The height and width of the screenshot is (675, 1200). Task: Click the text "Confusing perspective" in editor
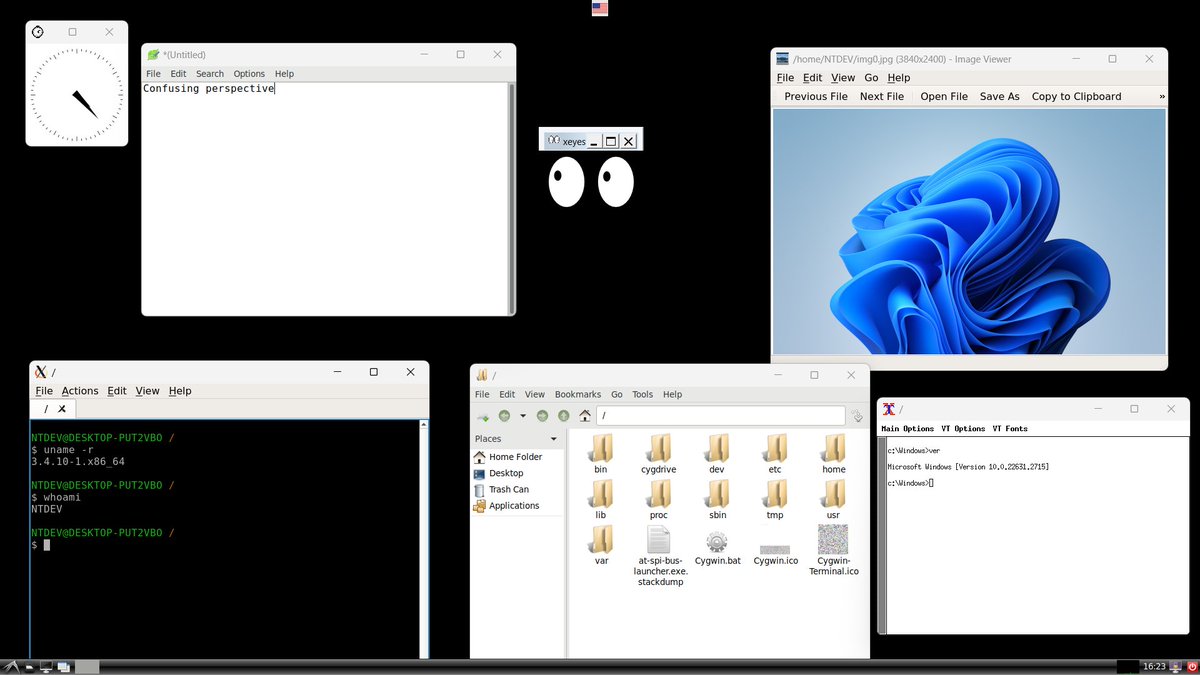[x=208, y=89]
